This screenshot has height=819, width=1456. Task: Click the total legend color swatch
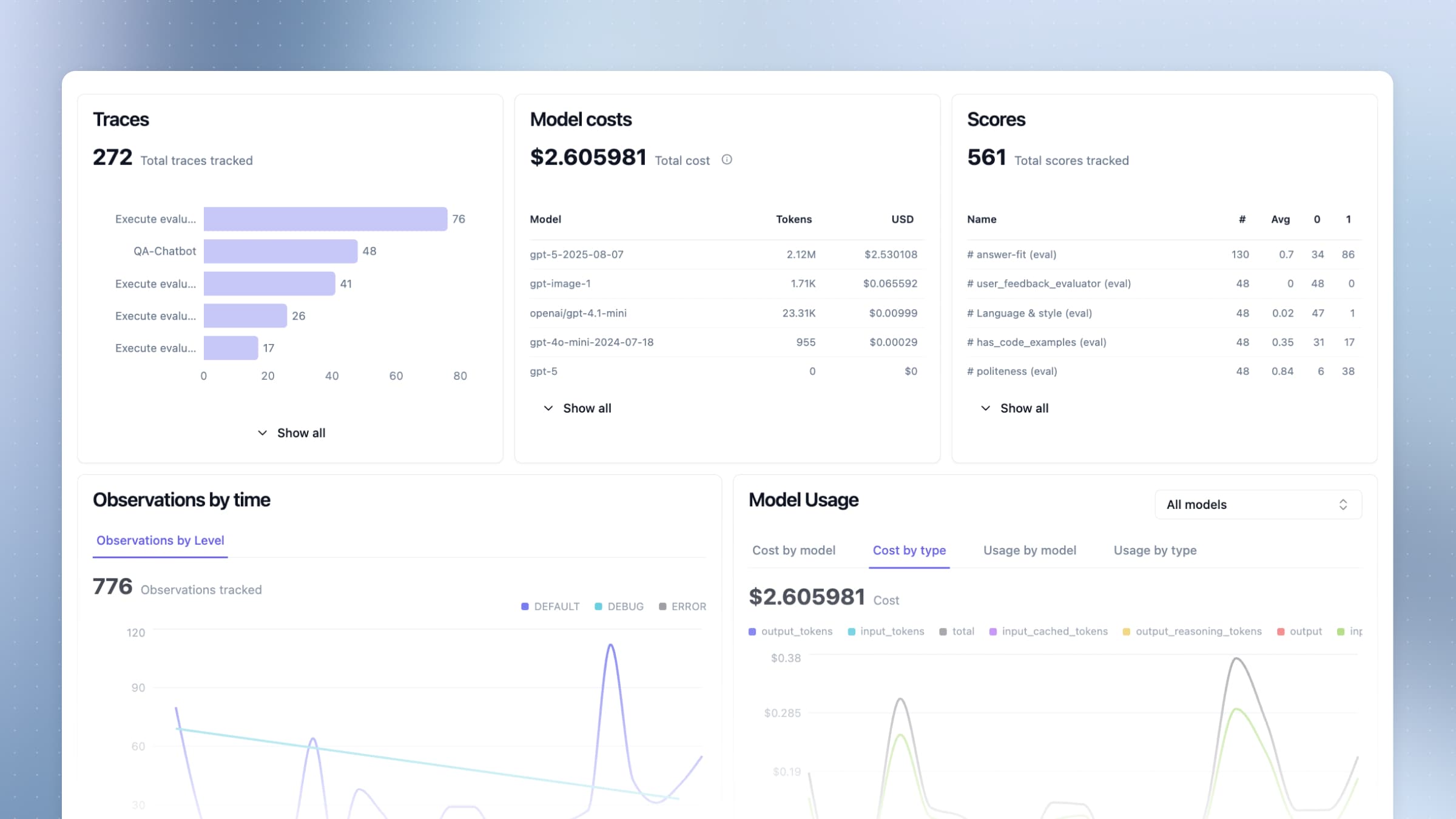click(x=942, y=631)
